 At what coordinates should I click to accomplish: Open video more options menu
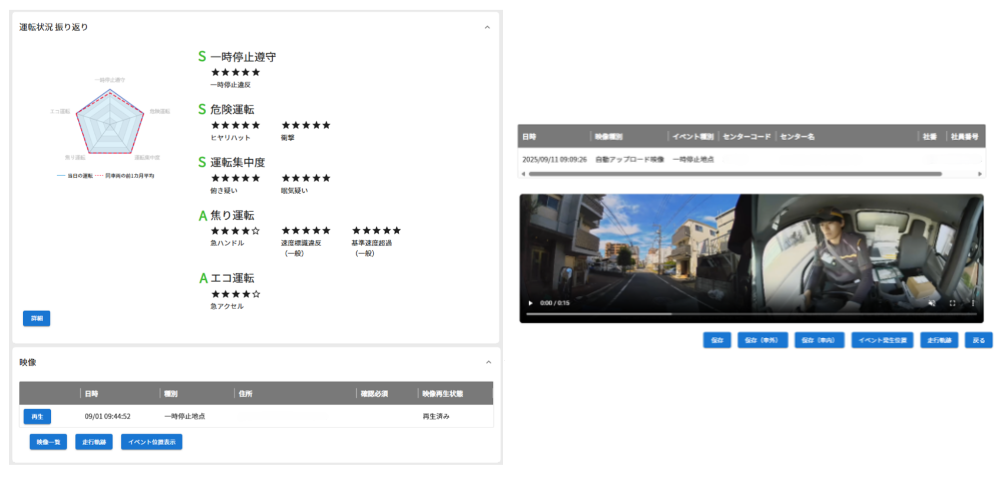(x=972, y=302)
